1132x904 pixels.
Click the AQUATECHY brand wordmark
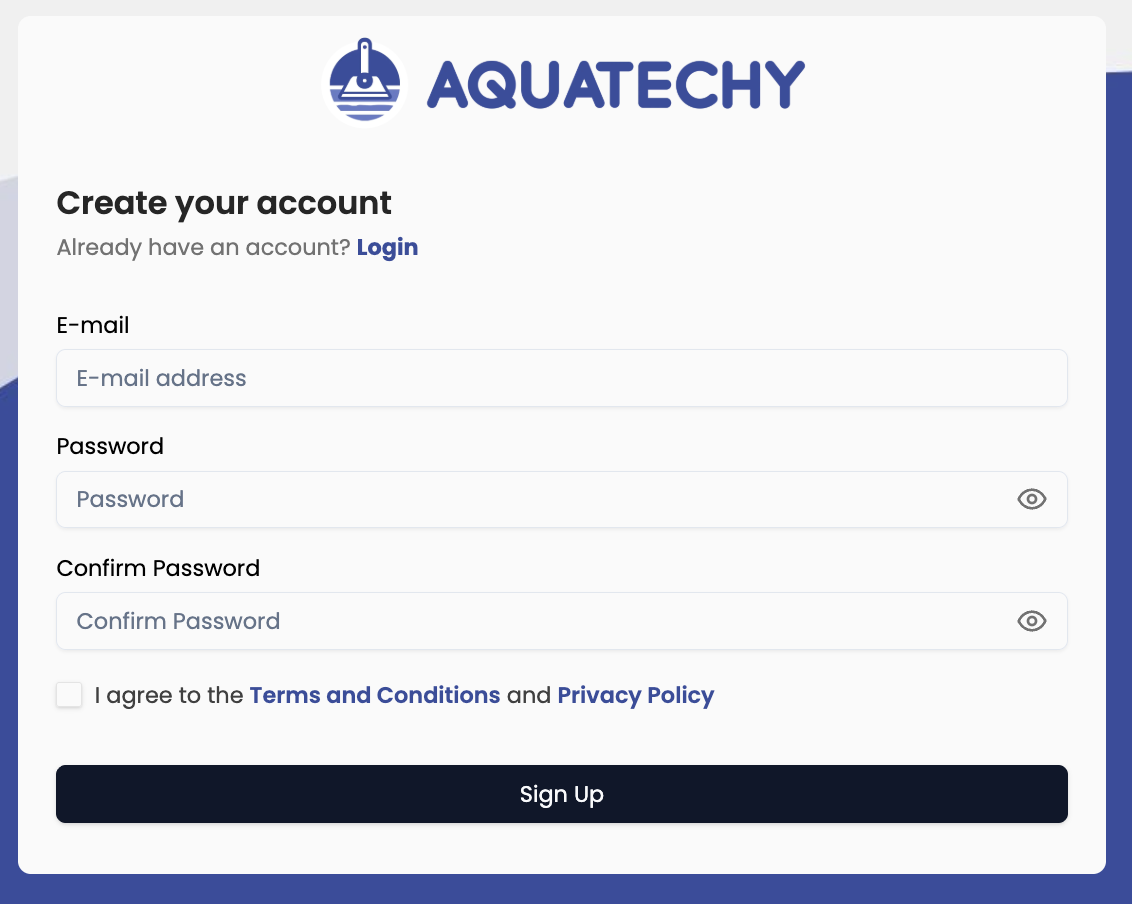point(614,84)
